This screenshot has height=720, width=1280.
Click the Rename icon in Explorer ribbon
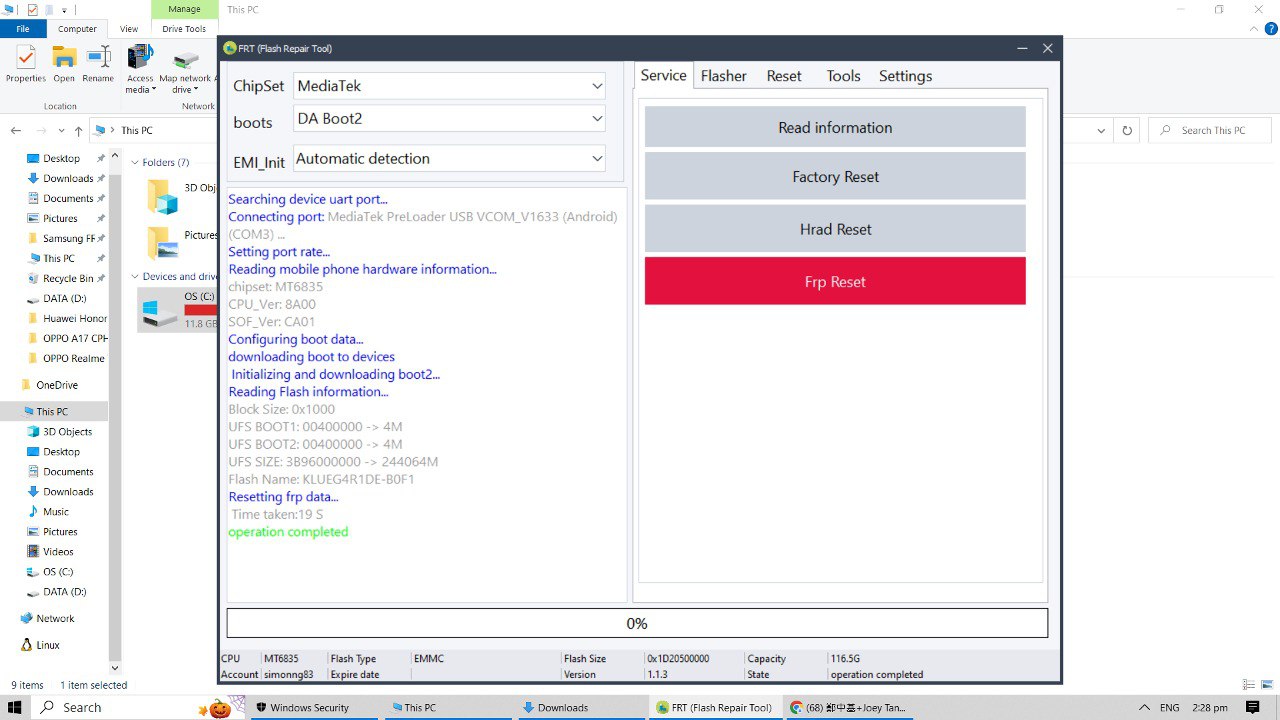[x=98, y=65]
